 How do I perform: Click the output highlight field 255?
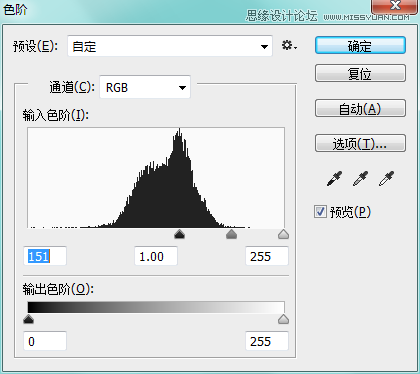point(267,341)
